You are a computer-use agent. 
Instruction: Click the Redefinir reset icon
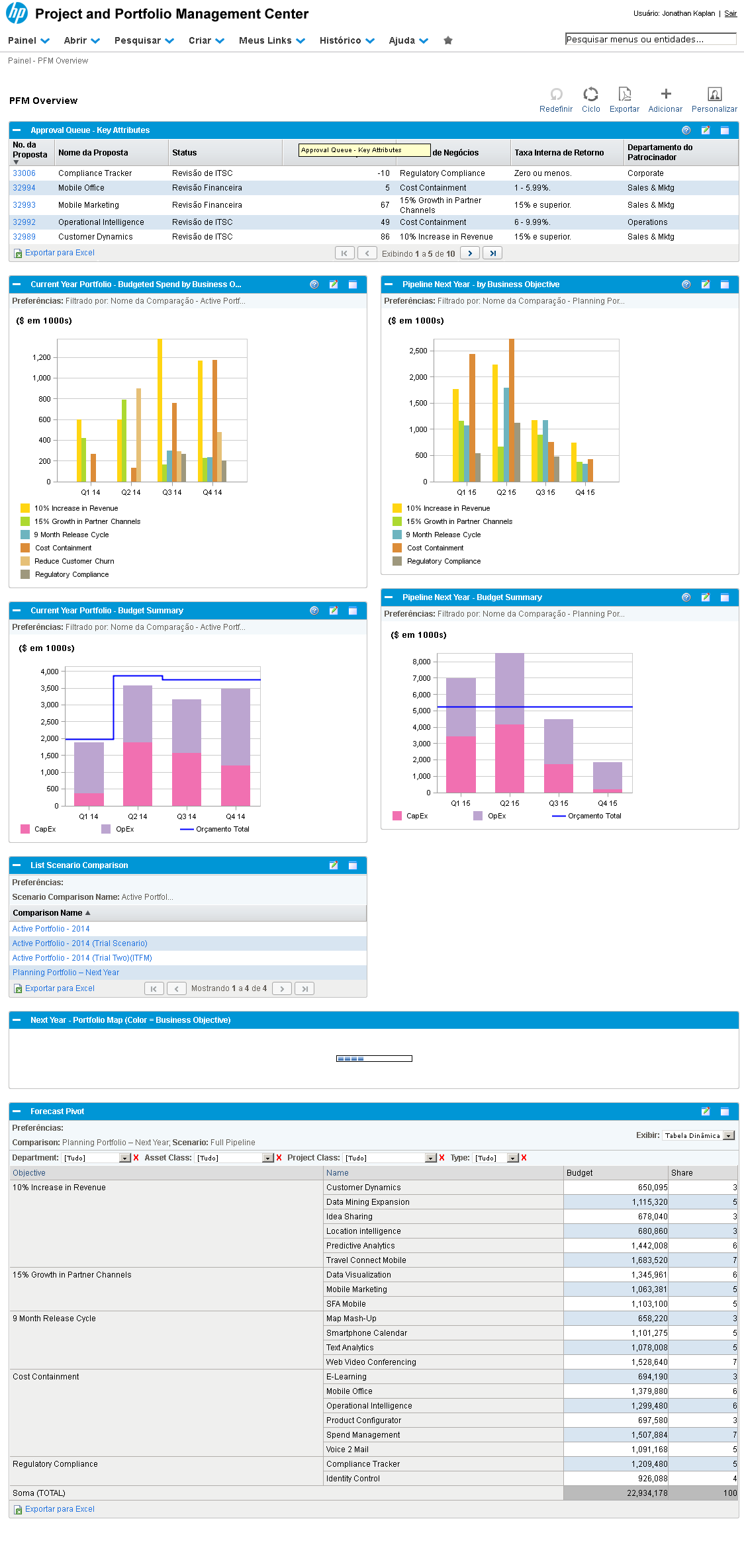tap(556, 95)
